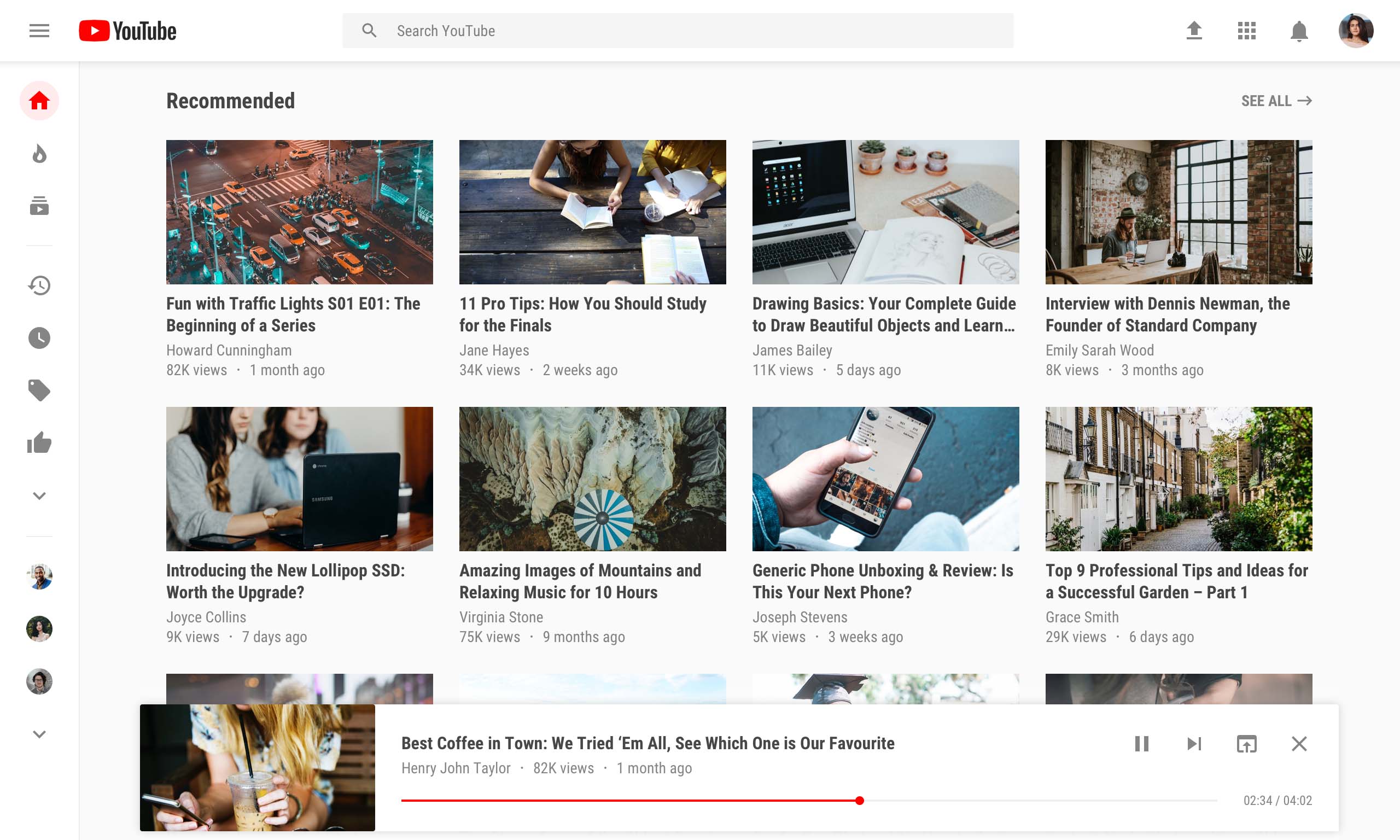Open channel Joseph Stevens

tap(800, 617)
